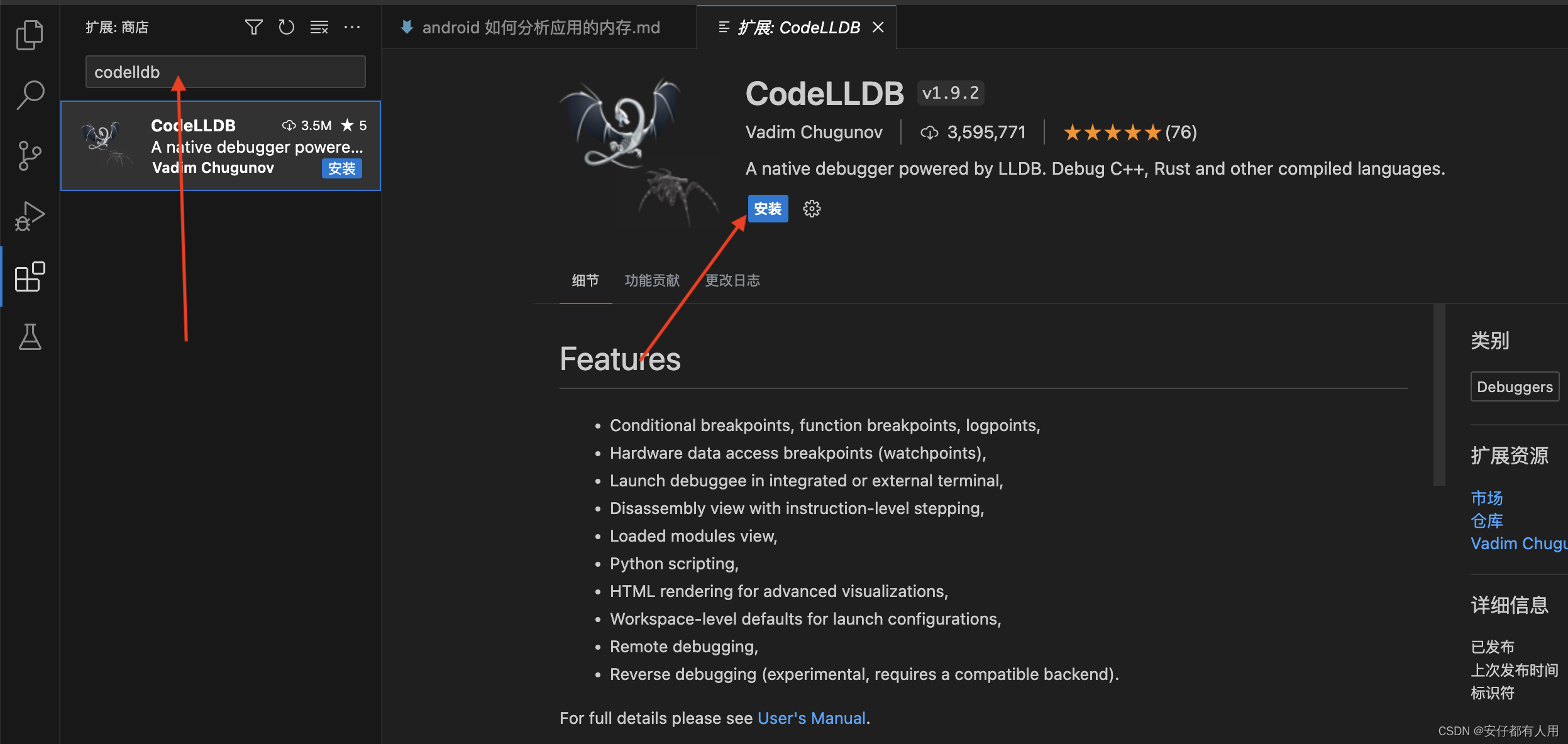This screenshot has height=744, width=1568.
Task: Open the Testing flask view
Action: pyautogui.click(x=30, y=337)
